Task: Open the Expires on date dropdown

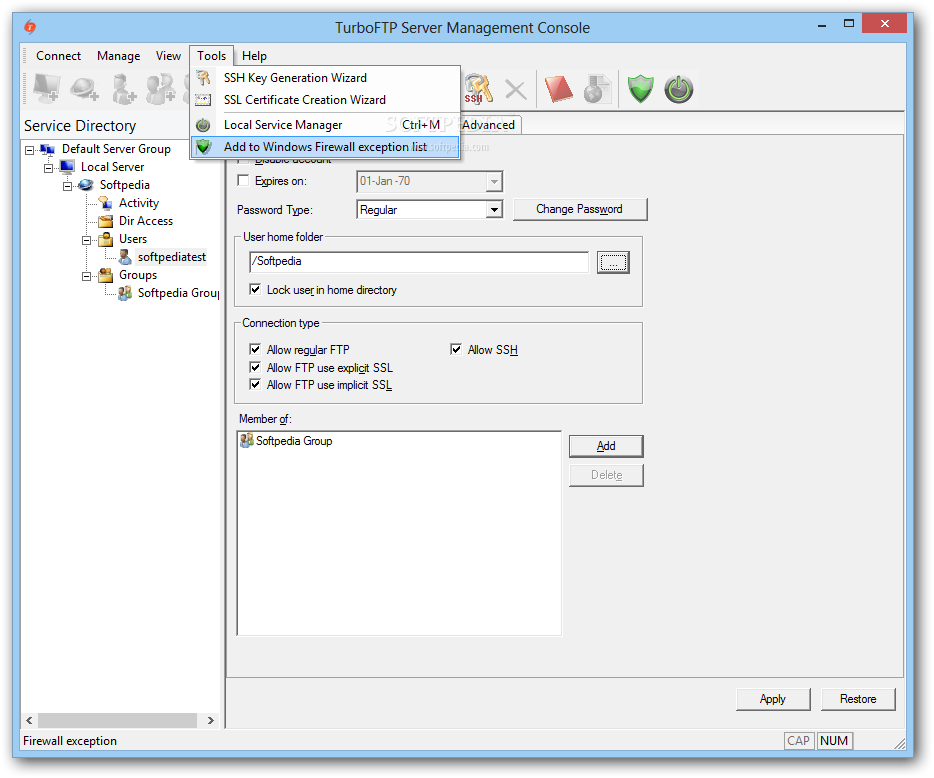Action: (494, 181)
